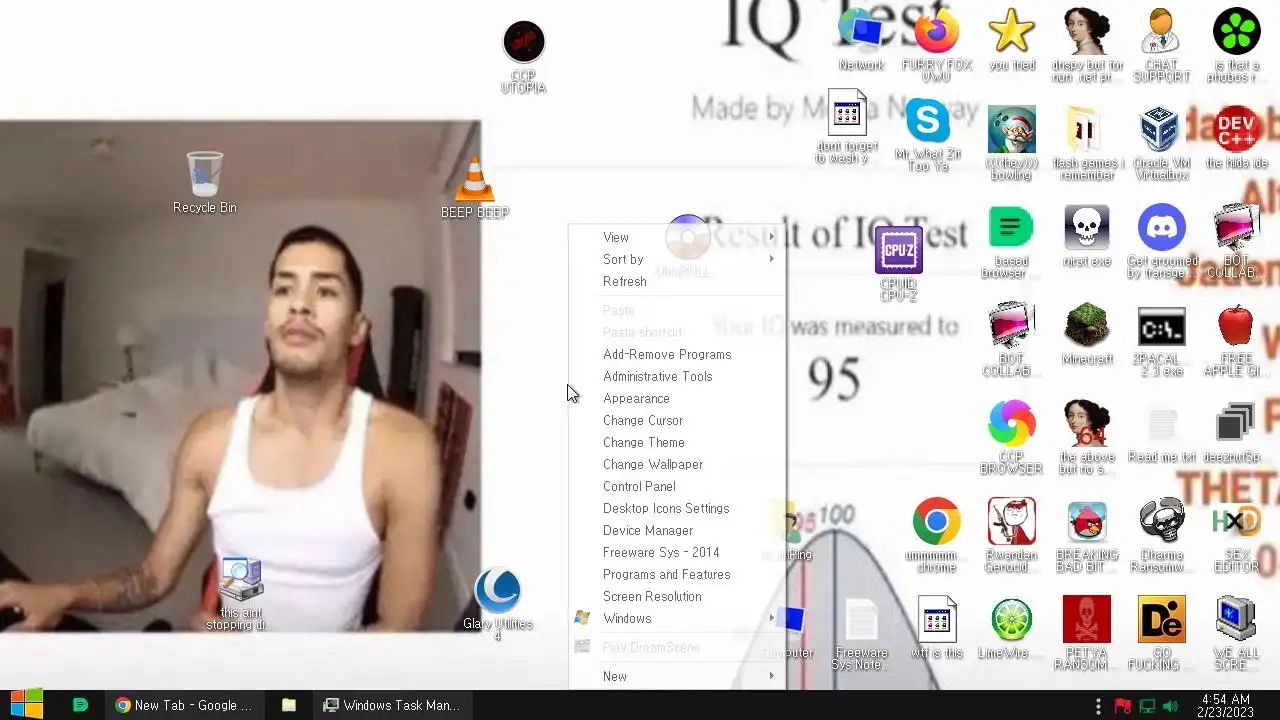Switch to New Tab - Google Chrome taskbar button
The height and width of the screenshot is (720, 1280).
[184, 705]
